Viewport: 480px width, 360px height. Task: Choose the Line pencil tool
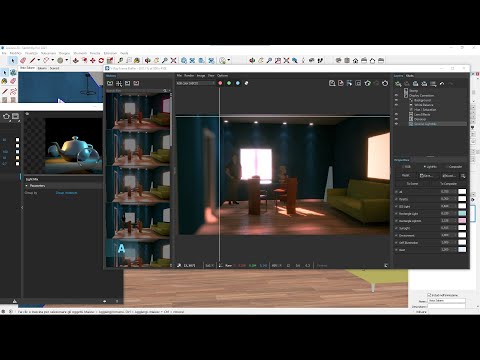click(x=32, y=60)
